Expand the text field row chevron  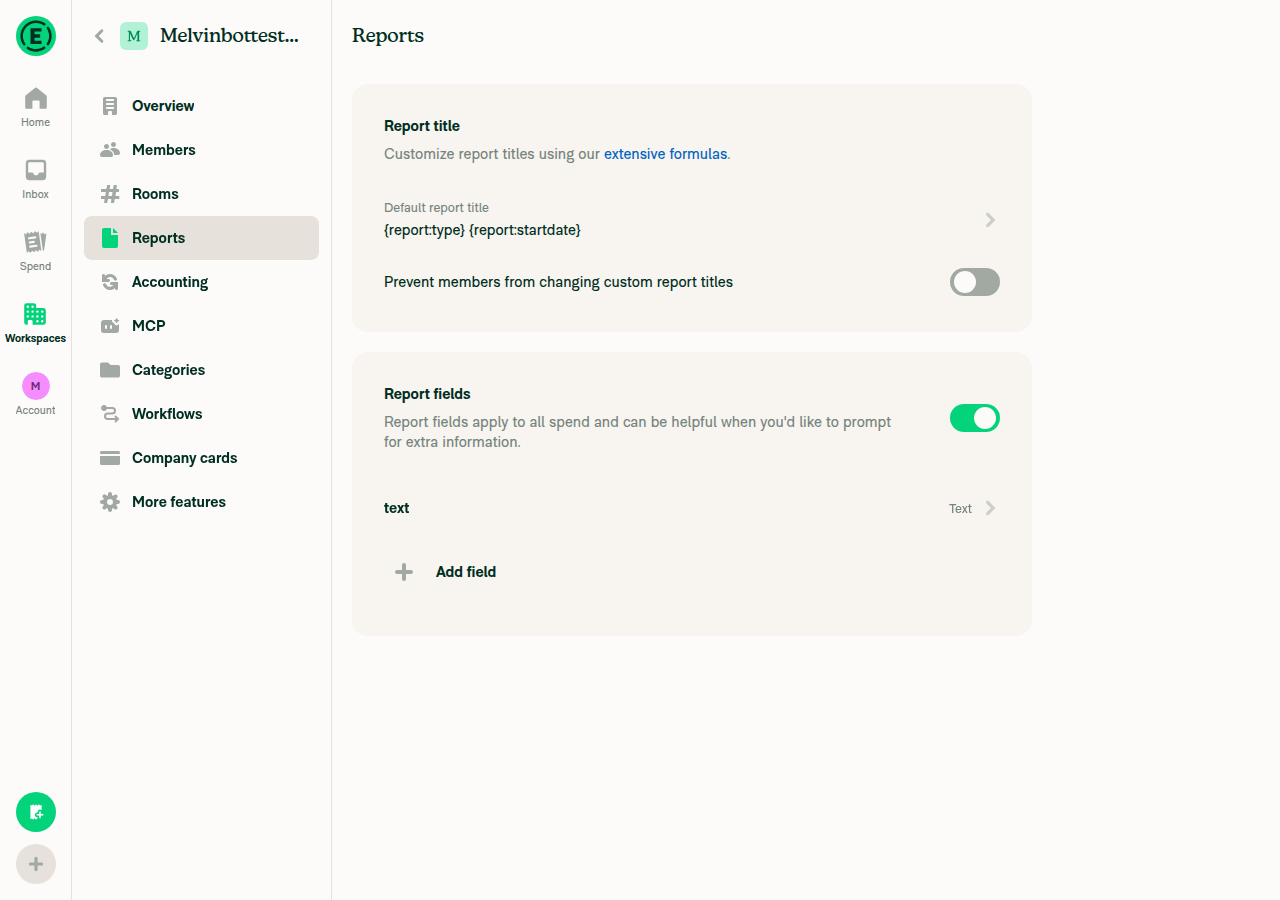[x=990, y=508]
